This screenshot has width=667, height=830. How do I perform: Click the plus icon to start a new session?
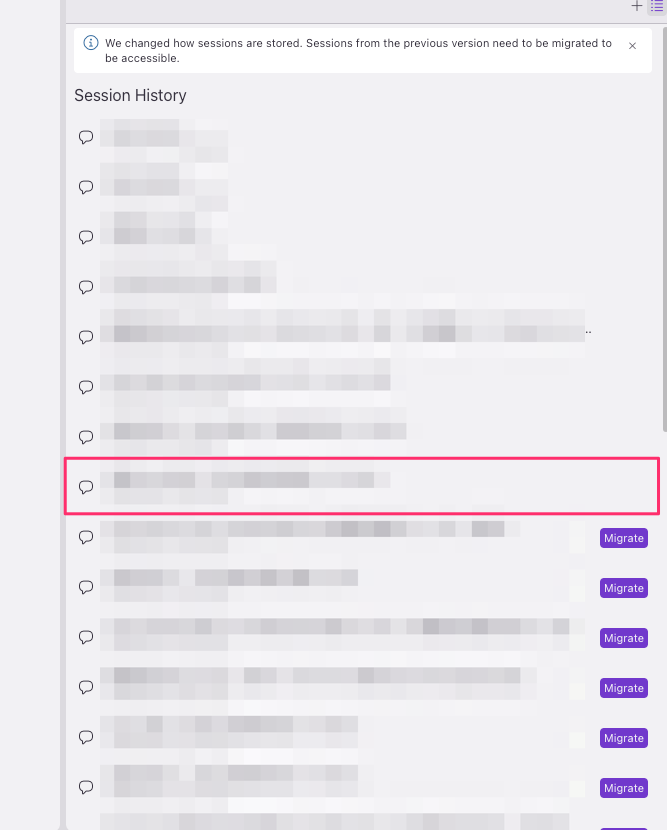tap(637, 6)
